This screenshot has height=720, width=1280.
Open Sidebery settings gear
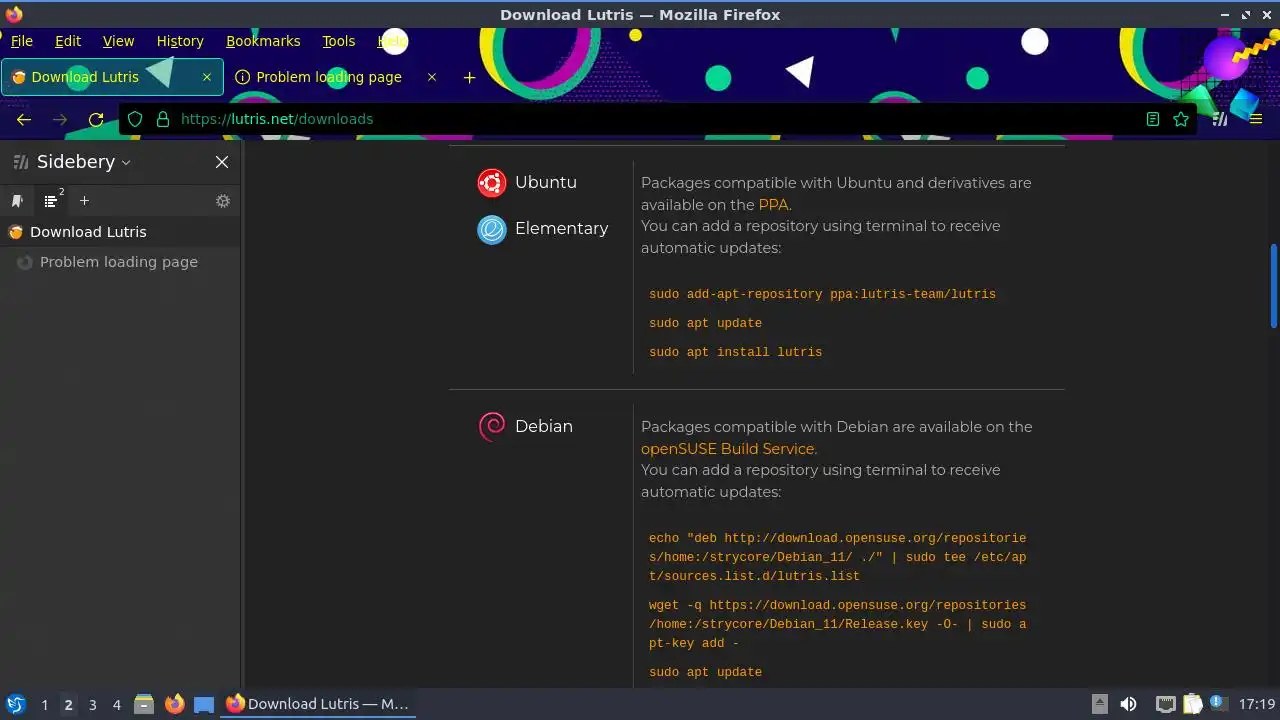click(223, 201)
